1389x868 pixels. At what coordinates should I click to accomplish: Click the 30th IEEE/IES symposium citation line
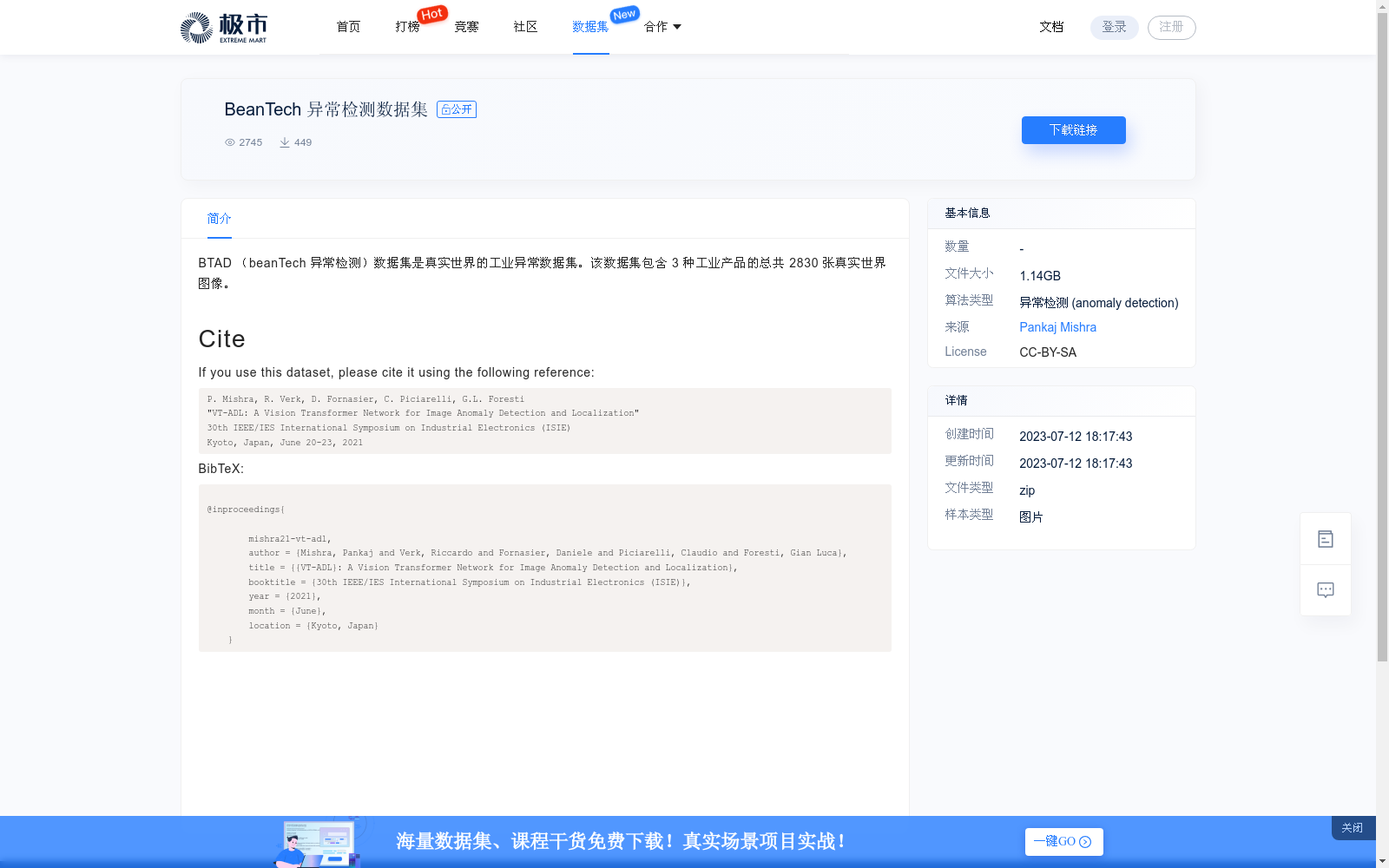click(x=389, y=428)
